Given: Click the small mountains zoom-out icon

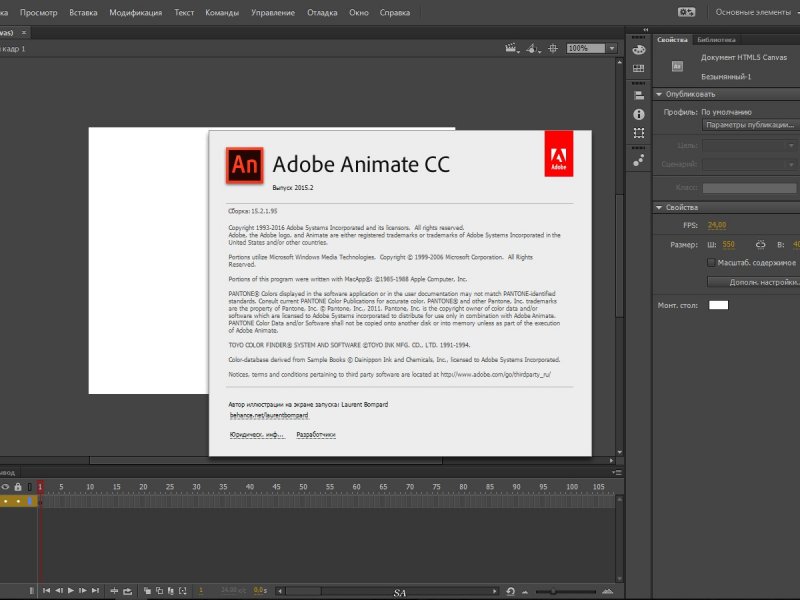Looking at the screenshot, I should click(x=524, y=592).
